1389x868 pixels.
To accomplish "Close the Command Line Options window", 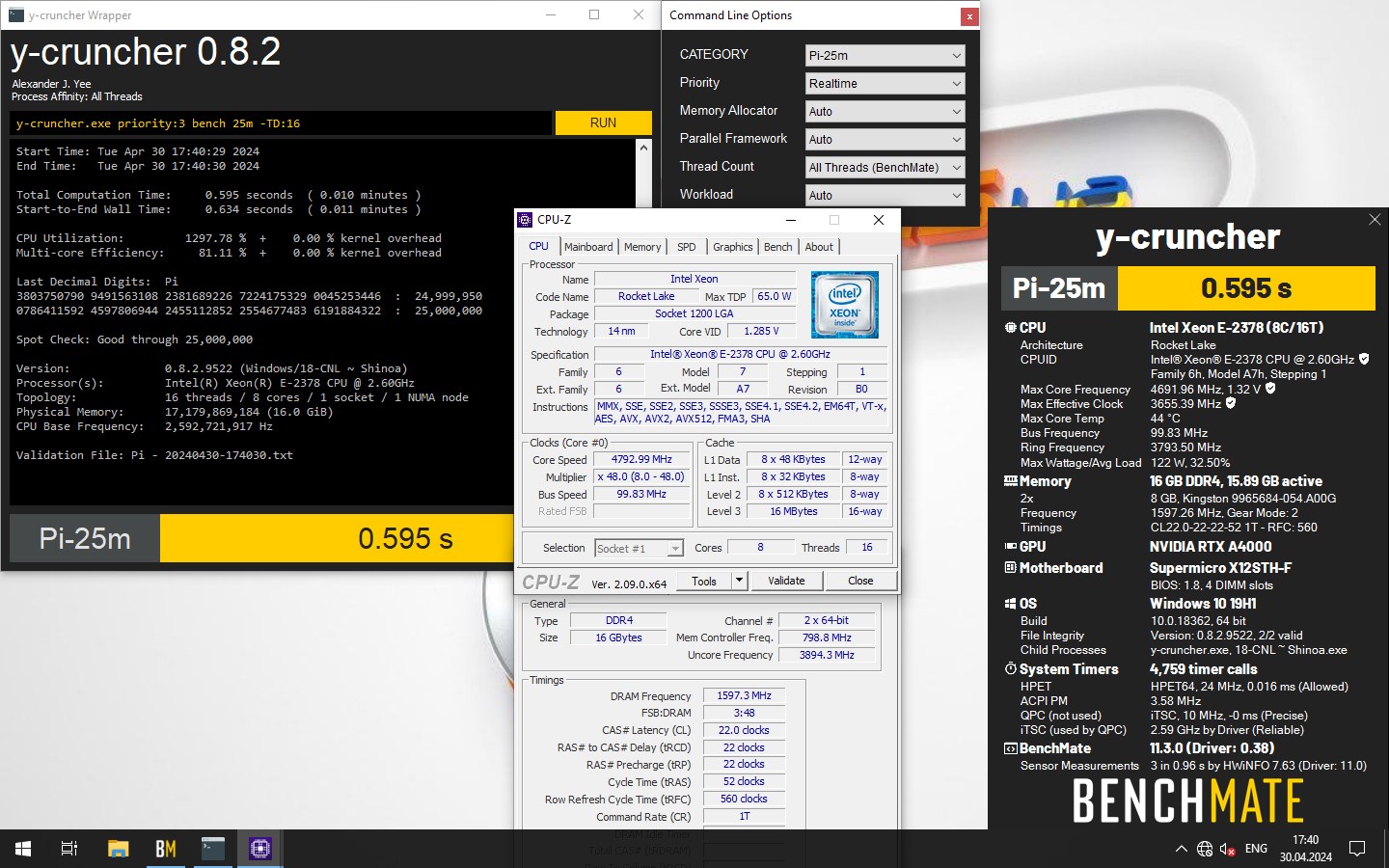I will tap(969, 16).
